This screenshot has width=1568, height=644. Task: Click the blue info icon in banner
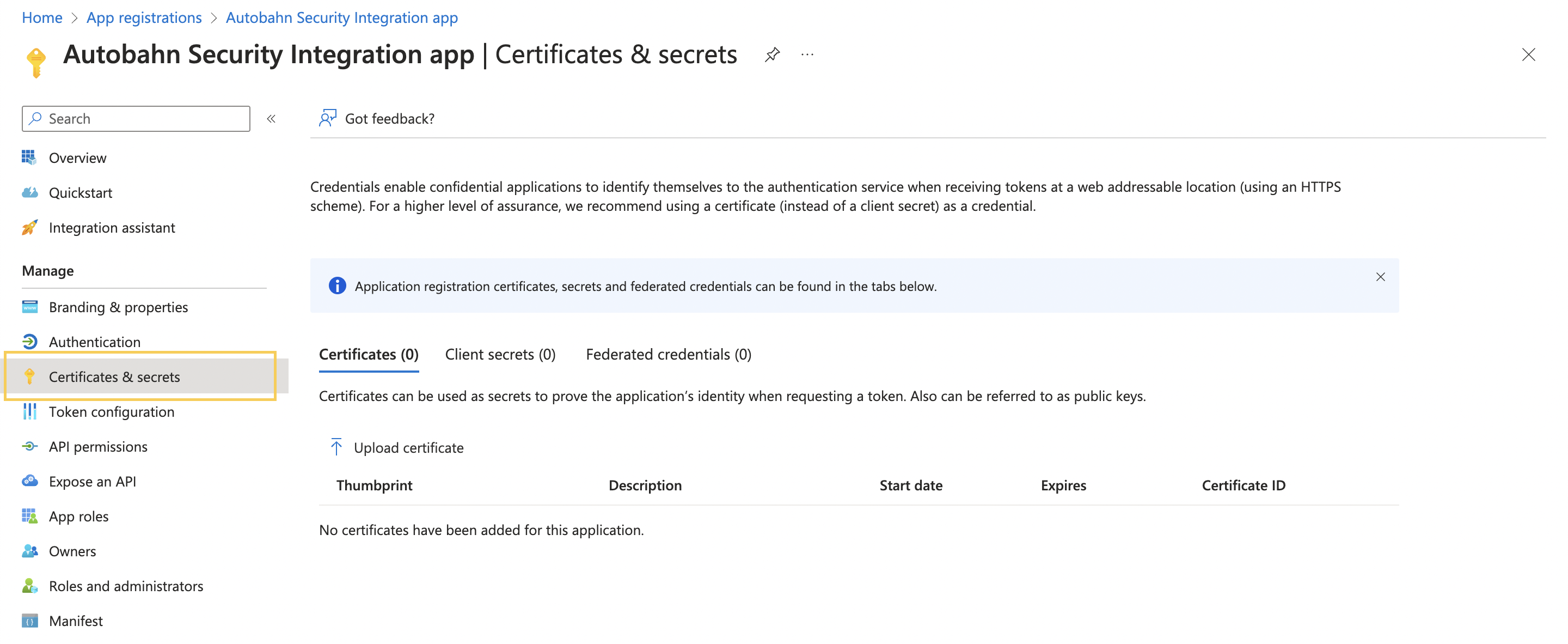pos(336,285)
